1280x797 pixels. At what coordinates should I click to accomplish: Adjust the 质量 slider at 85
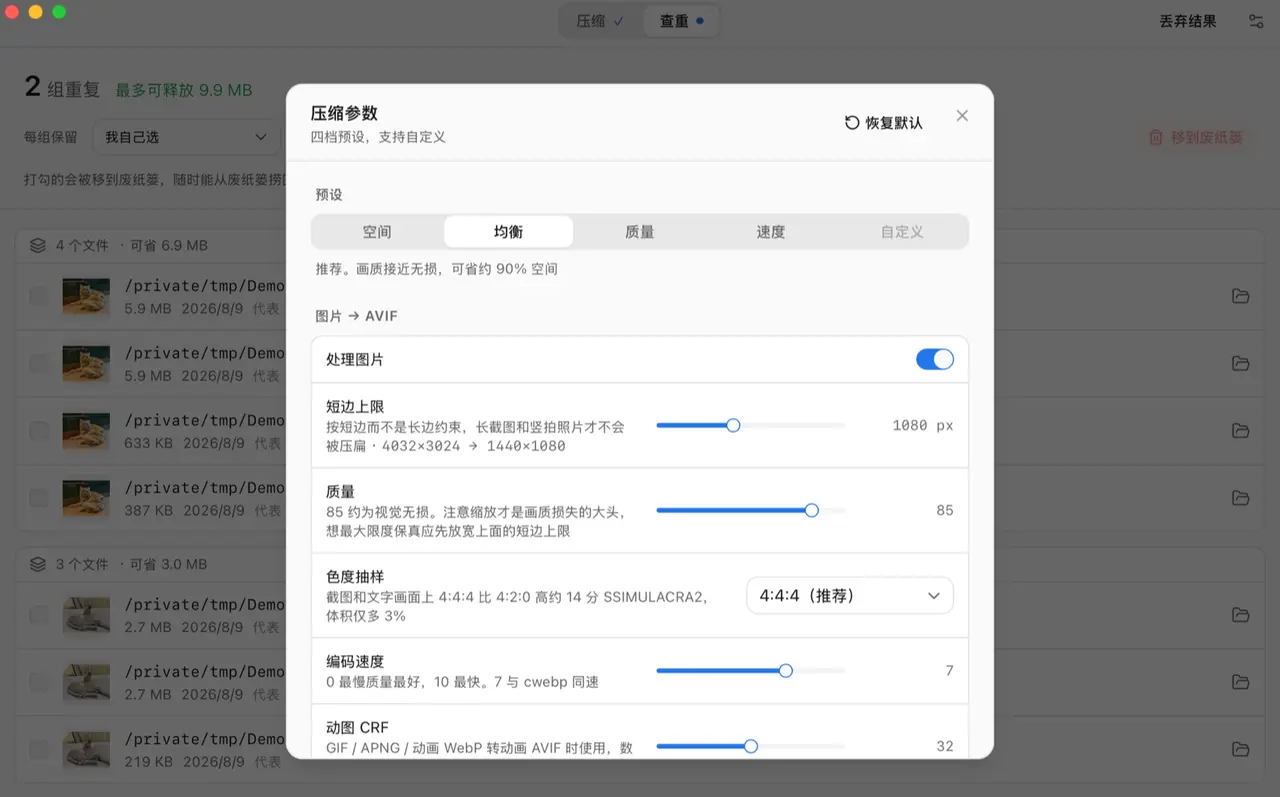[750, 510]
